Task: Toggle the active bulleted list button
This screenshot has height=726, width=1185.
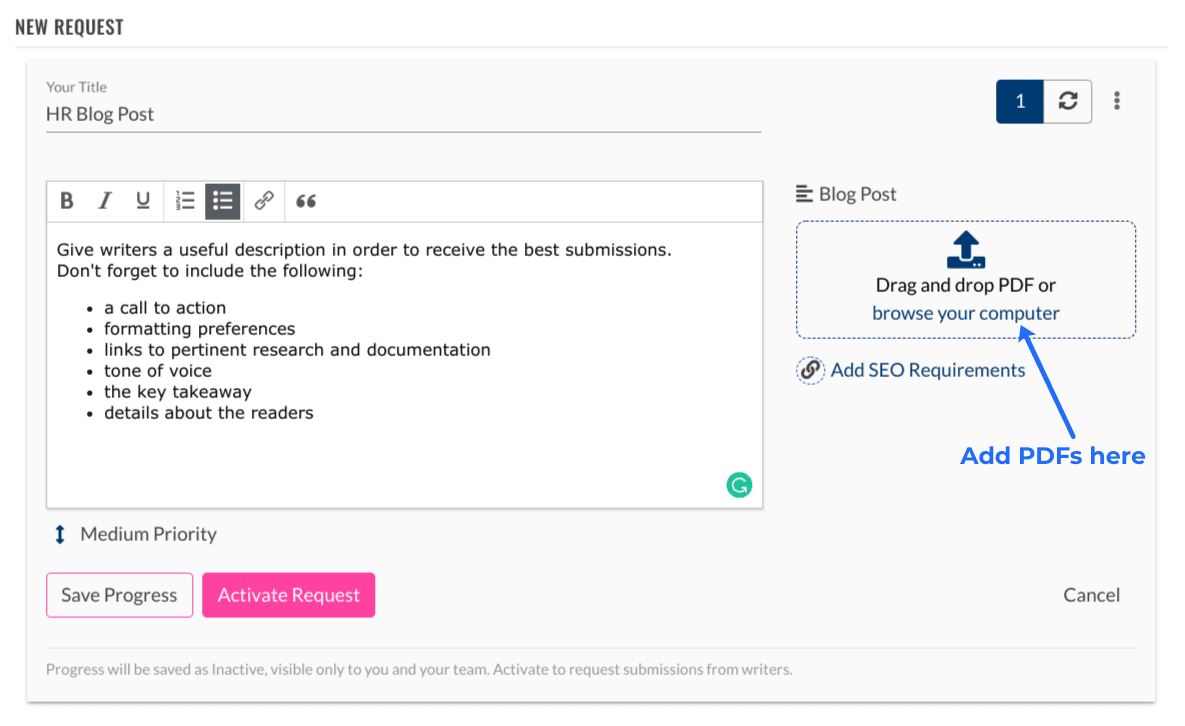Action: coord(223,201)
